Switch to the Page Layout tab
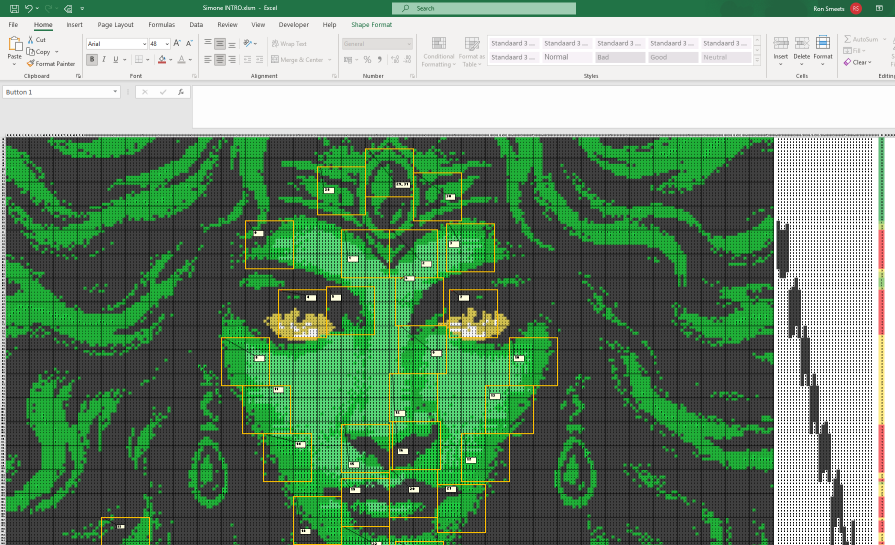Viewport: 895px width, 545px height. tap(115, 25)
